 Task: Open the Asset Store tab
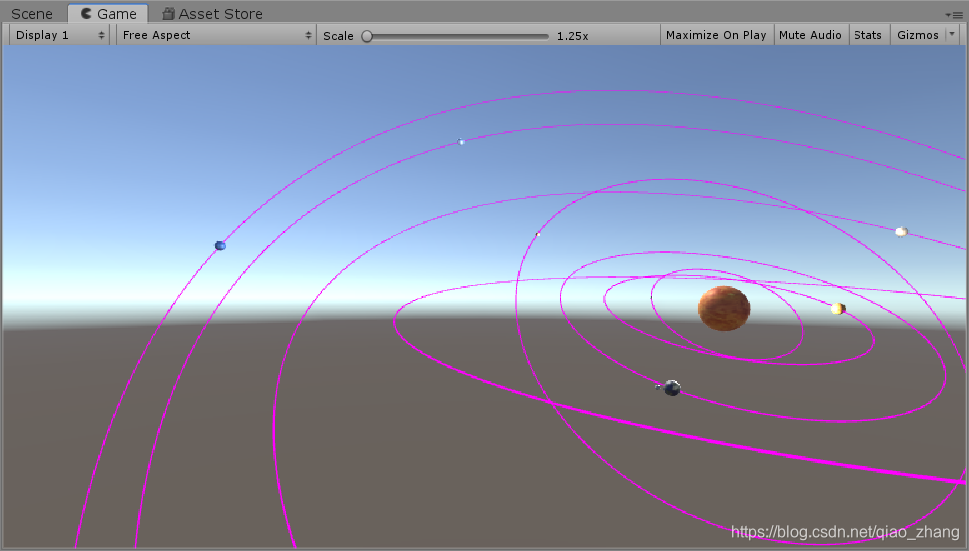(213, 14)
